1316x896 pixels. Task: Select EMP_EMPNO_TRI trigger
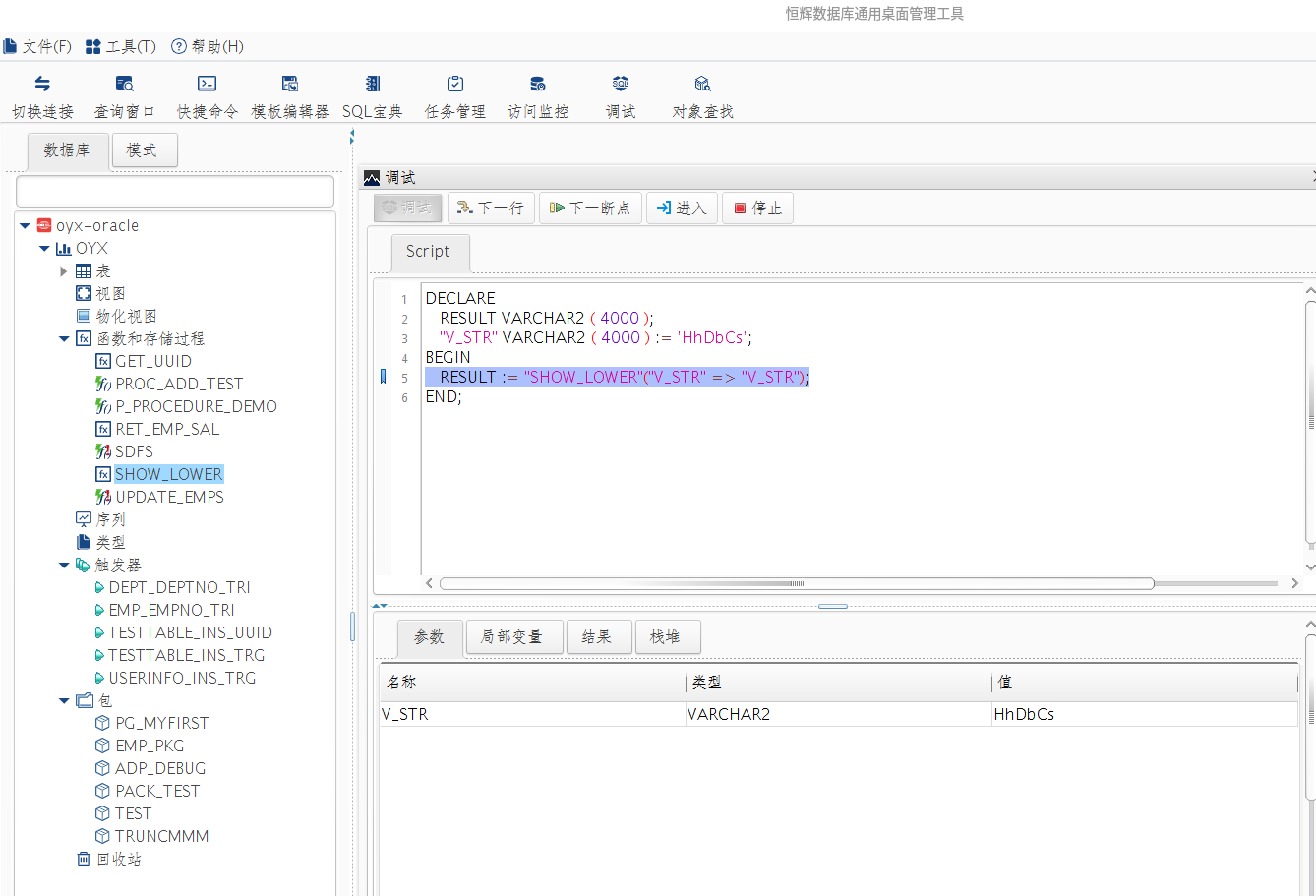(171, 610)
